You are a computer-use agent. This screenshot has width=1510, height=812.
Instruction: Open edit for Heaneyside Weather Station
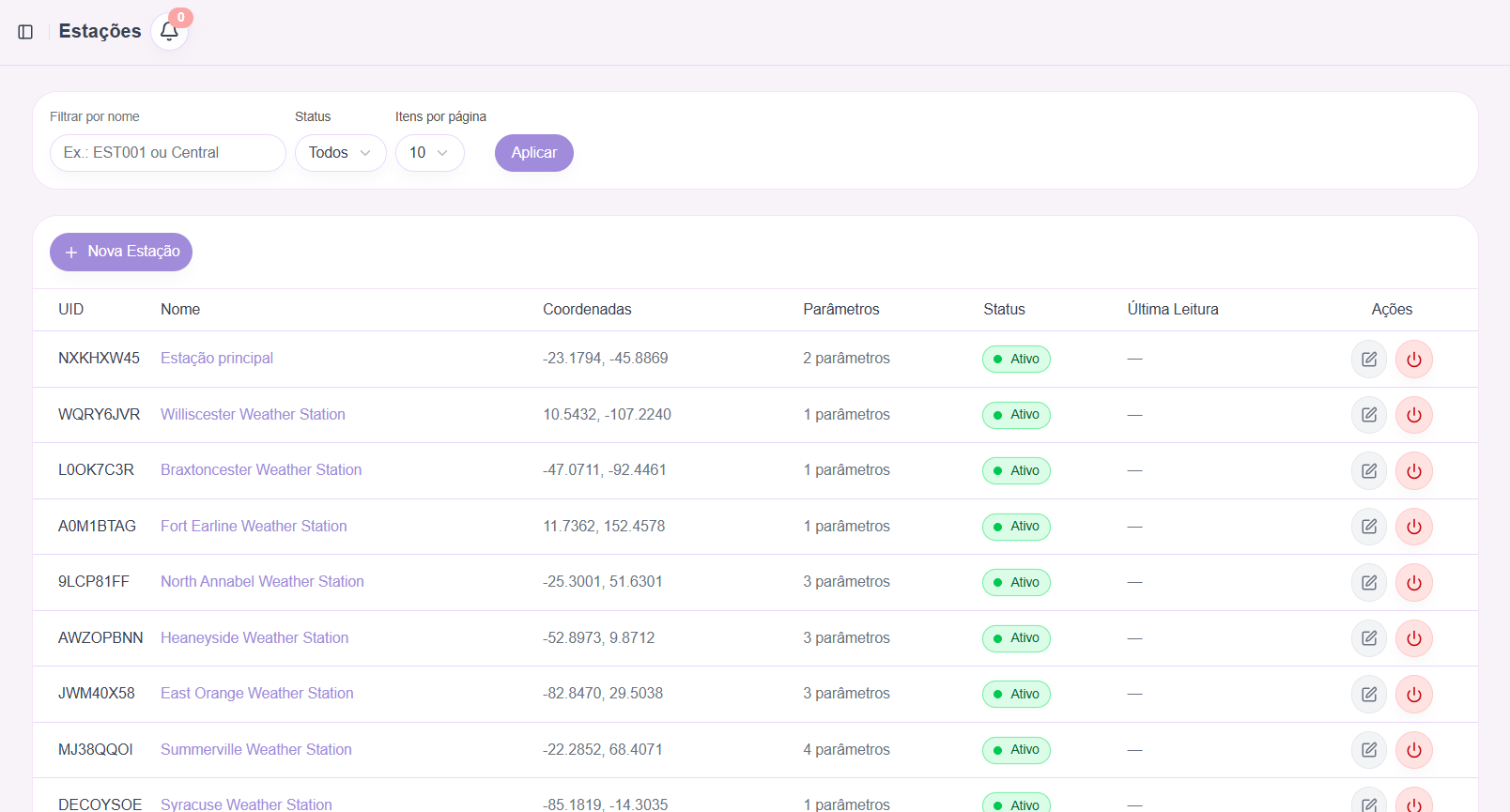1368,638
